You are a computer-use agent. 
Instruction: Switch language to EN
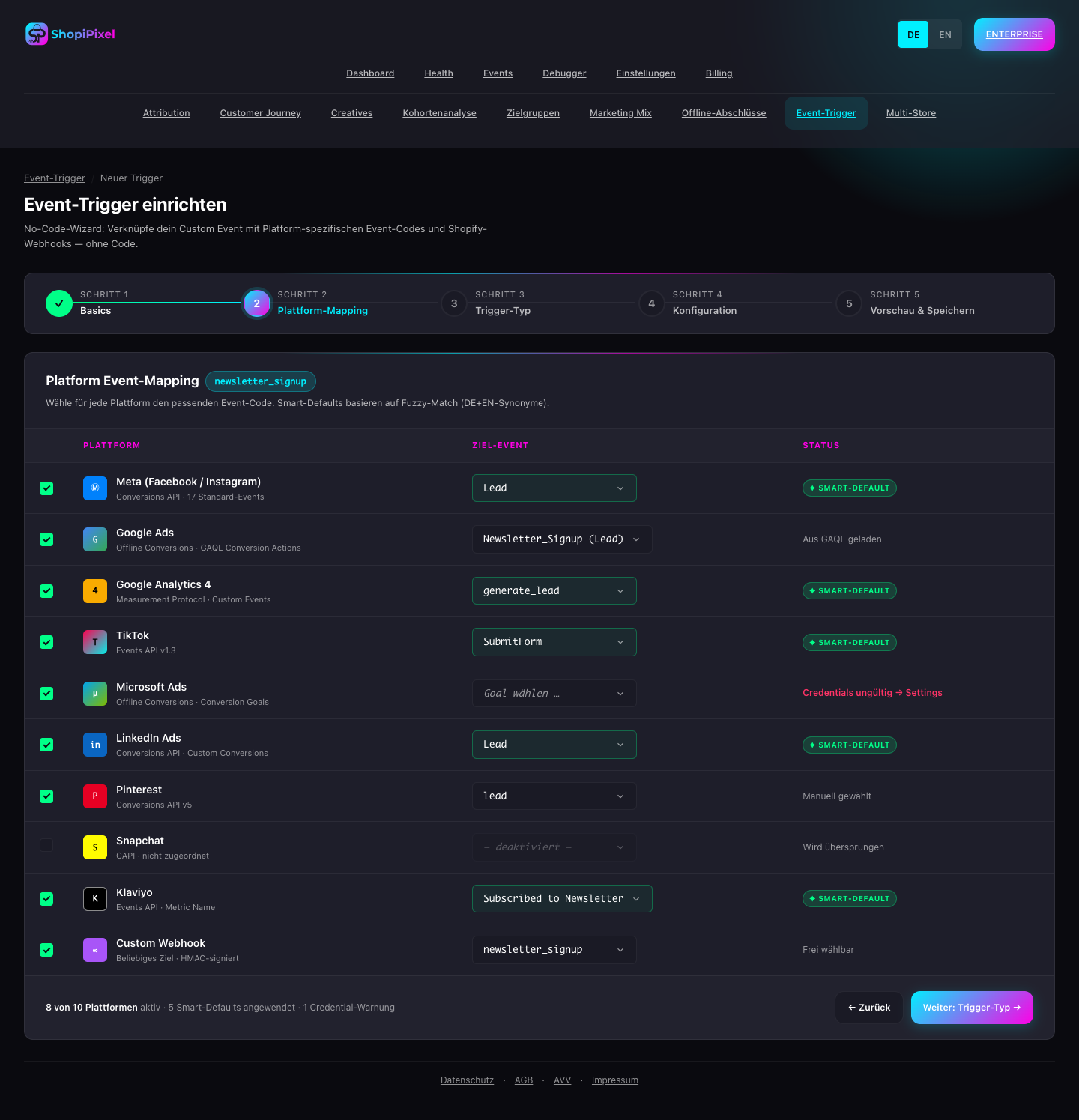pos(945,34)
